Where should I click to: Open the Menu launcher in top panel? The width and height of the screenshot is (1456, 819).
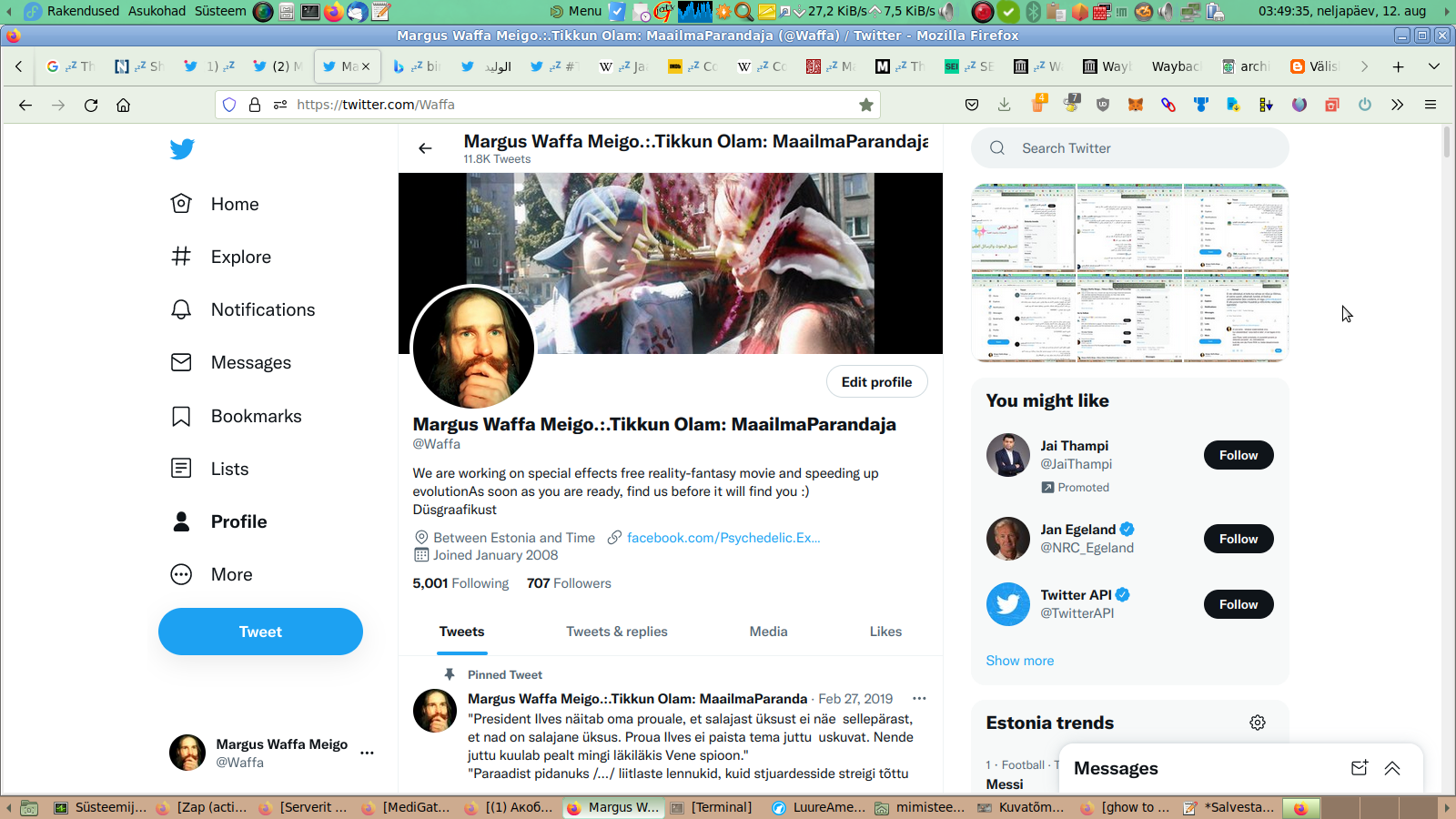click(x=576, y=11)
